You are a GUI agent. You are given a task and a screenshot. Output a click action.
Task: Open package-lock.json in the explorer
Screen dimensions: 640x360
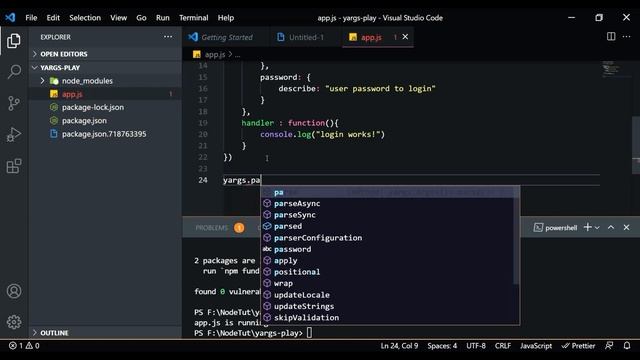(x=105, y=107)
